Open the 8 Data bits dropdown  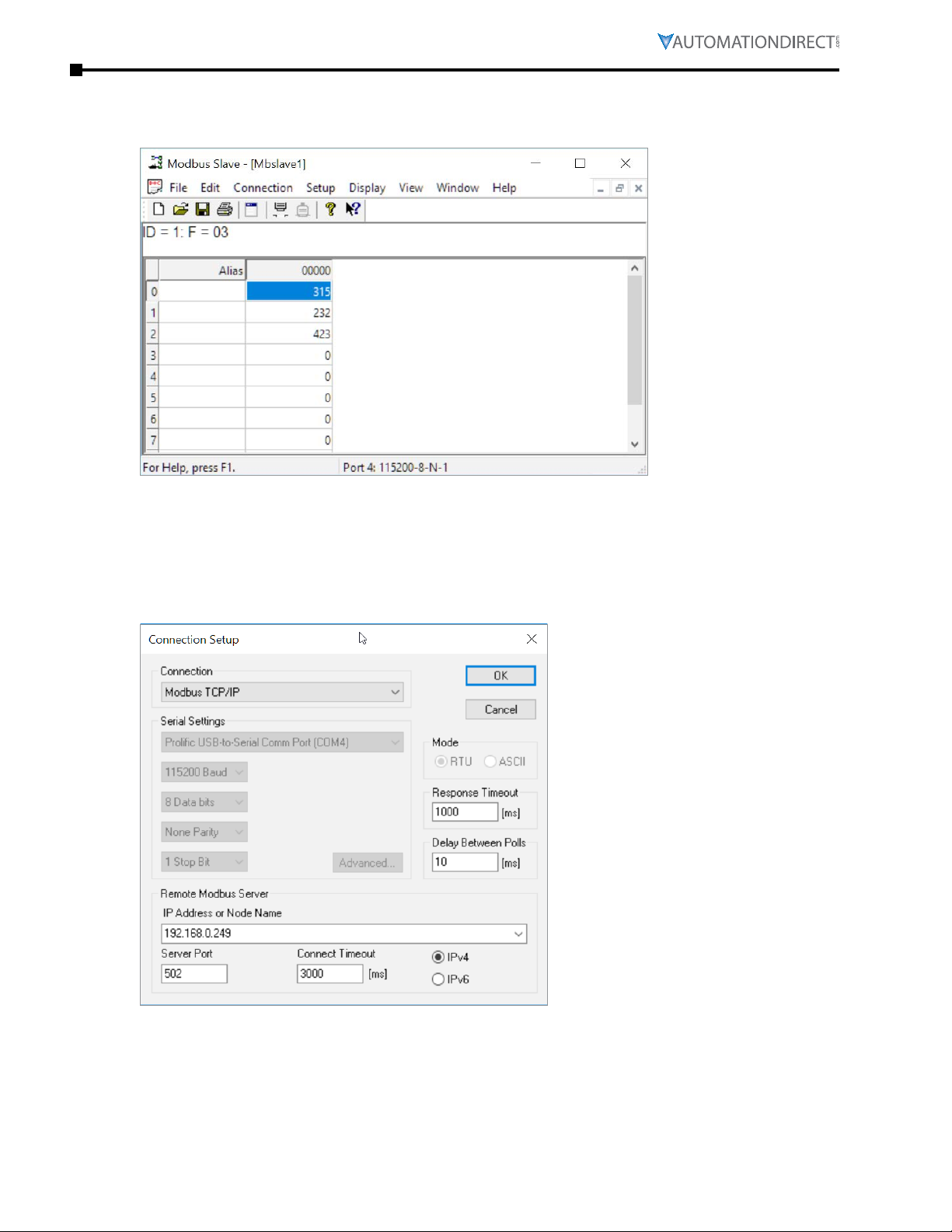tap(204, 802)
